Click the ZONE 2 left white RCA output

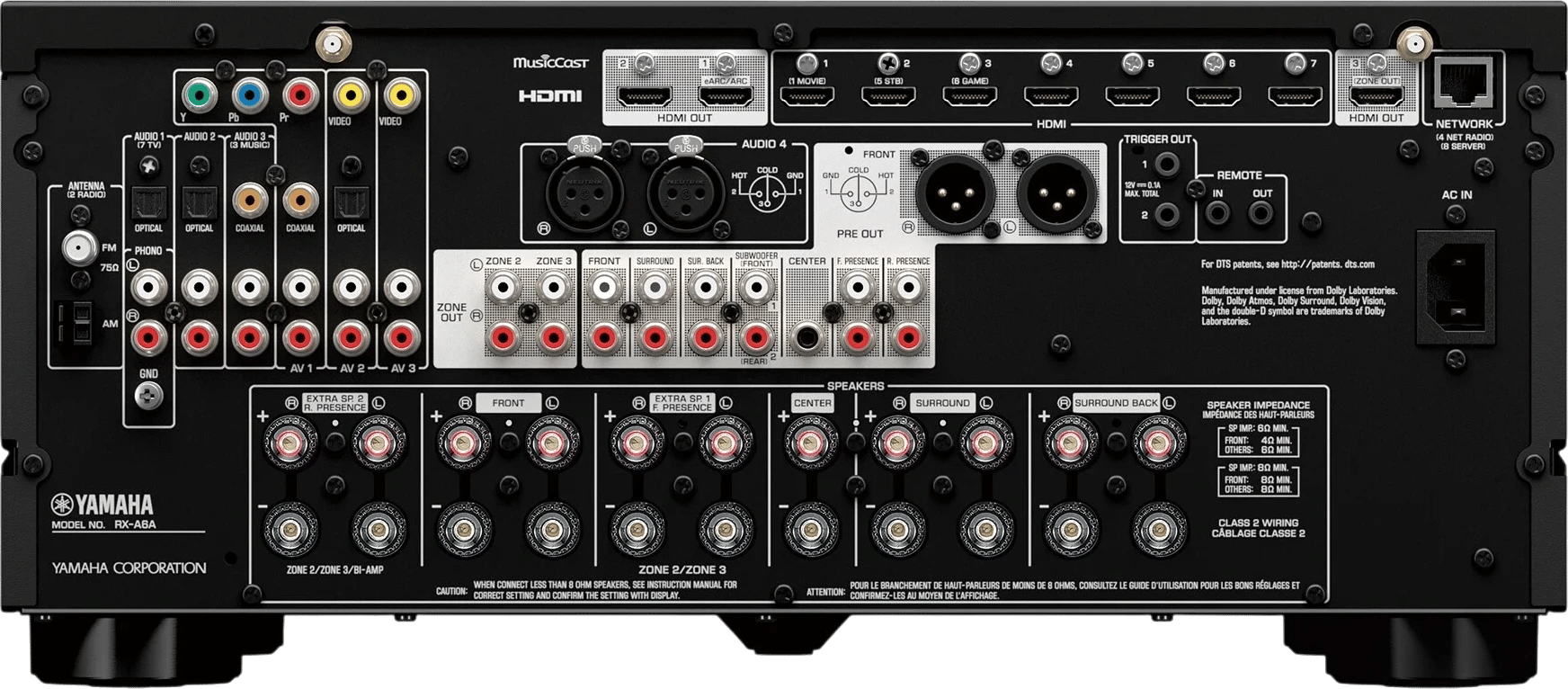tap(503, 288)
